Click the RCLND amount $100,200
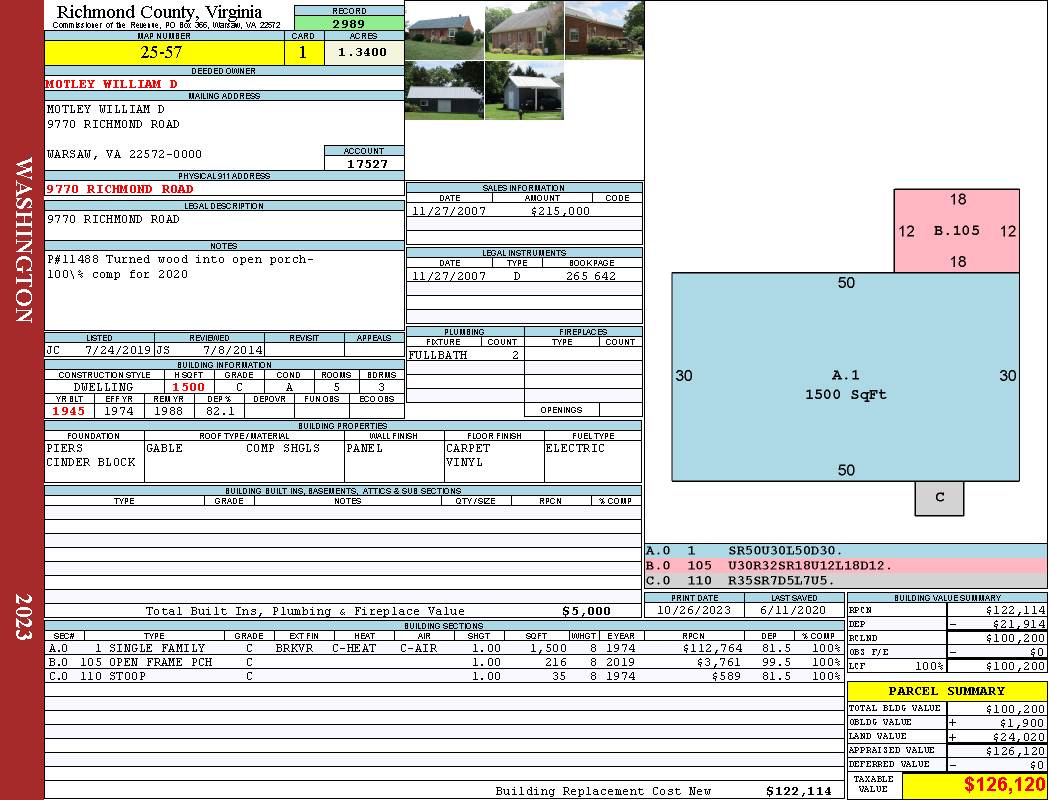This screenshot has width=1050, height=800. pyautogui.click(x=1015, y=638)
